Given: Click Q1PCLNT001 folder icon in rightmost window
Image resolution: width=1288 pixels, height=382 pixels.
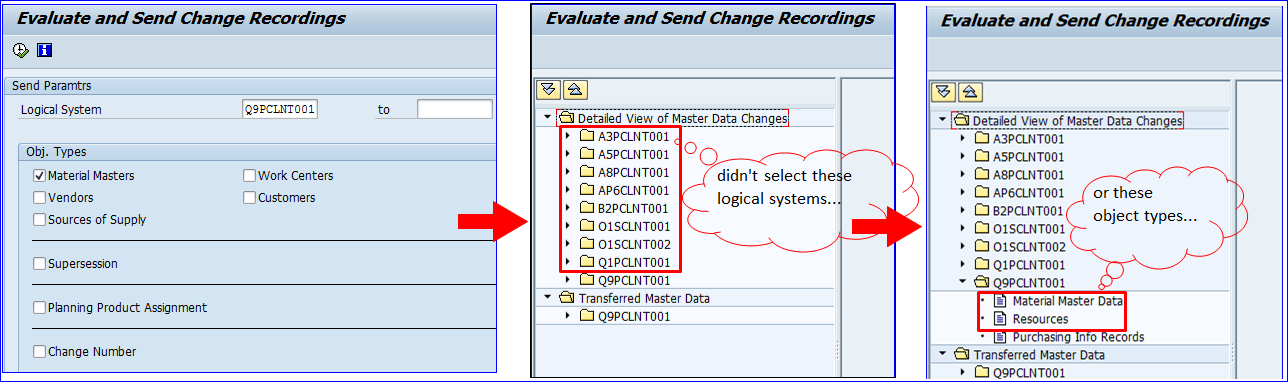Looking at the screenshot, I should click(982, 264).
